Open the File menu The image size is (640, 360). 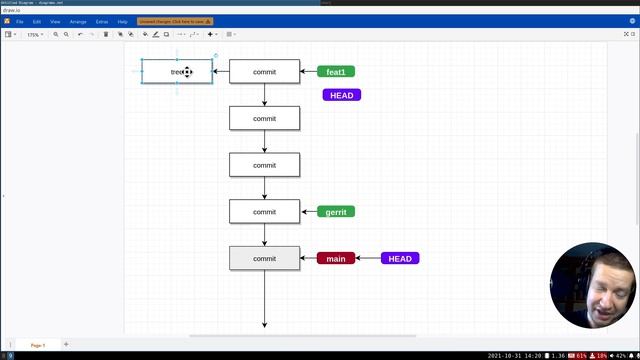(20, 22)
